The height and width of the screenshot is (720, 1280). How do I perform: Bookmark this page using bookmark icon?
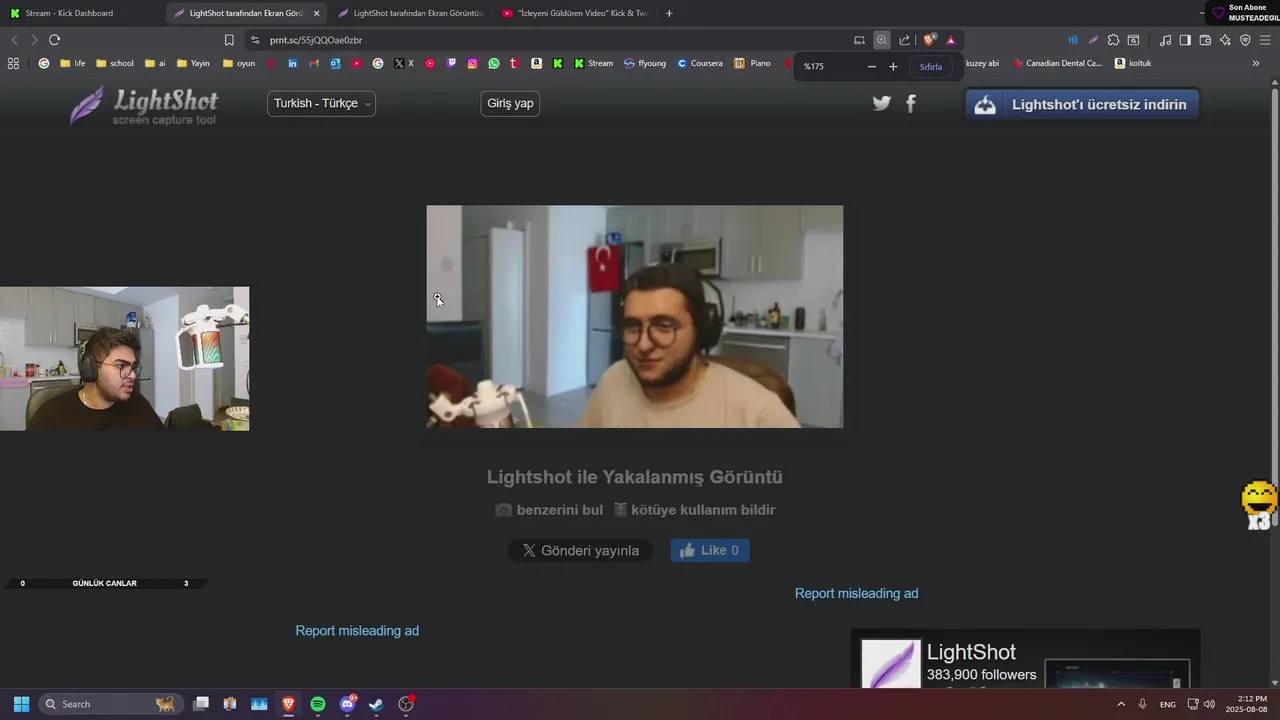229,40
